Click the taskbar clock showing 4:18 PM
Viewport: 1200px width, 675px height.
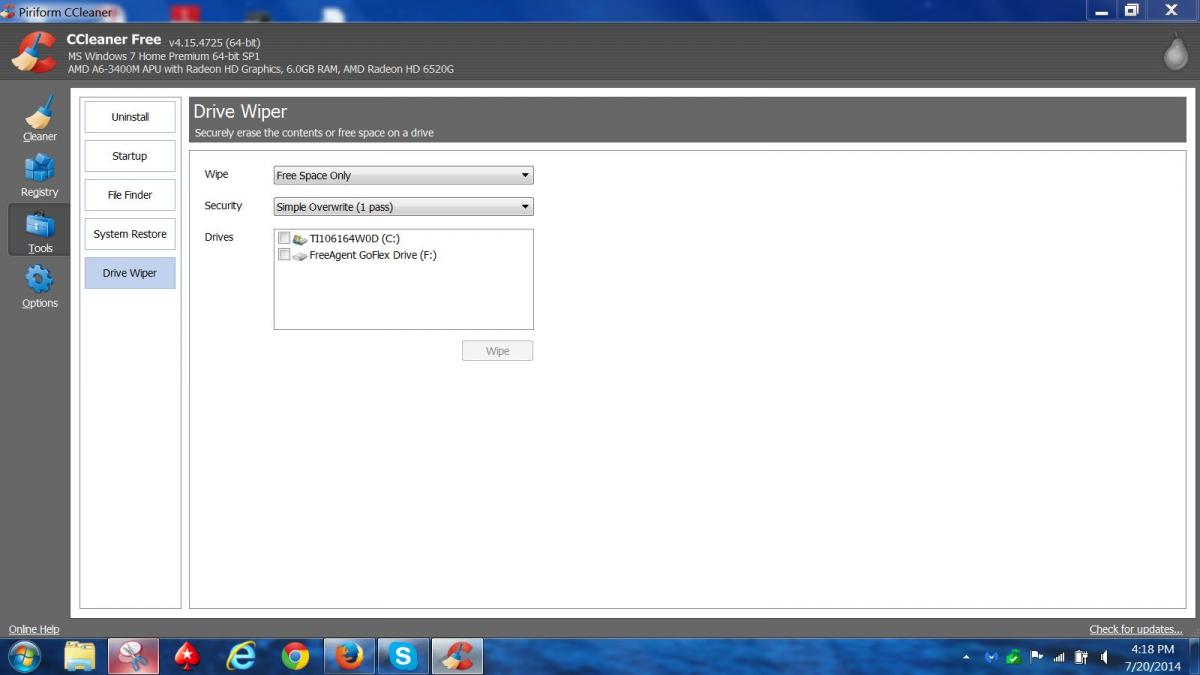click(1152, 657)
